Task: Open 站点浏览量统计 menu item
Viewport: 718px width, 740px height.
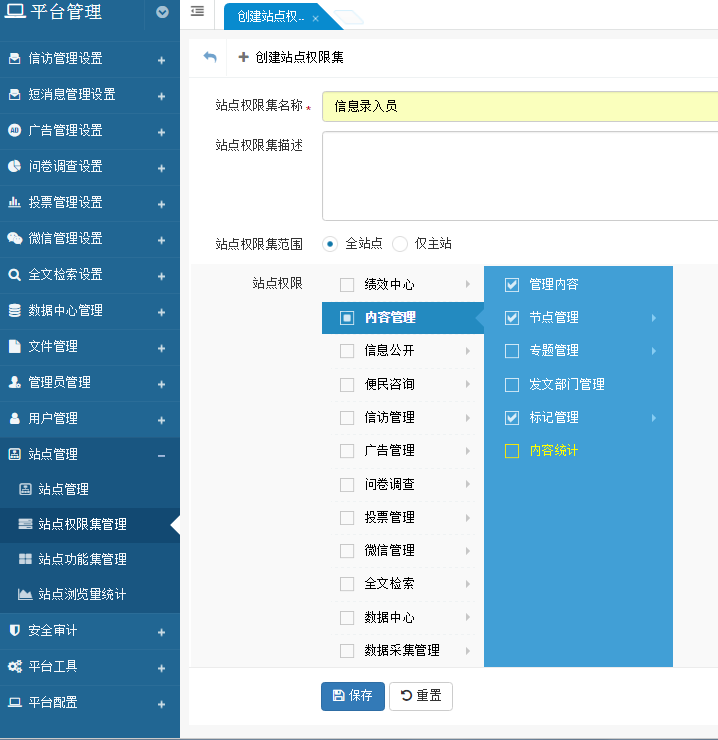Action: click(x=82, y=594)
